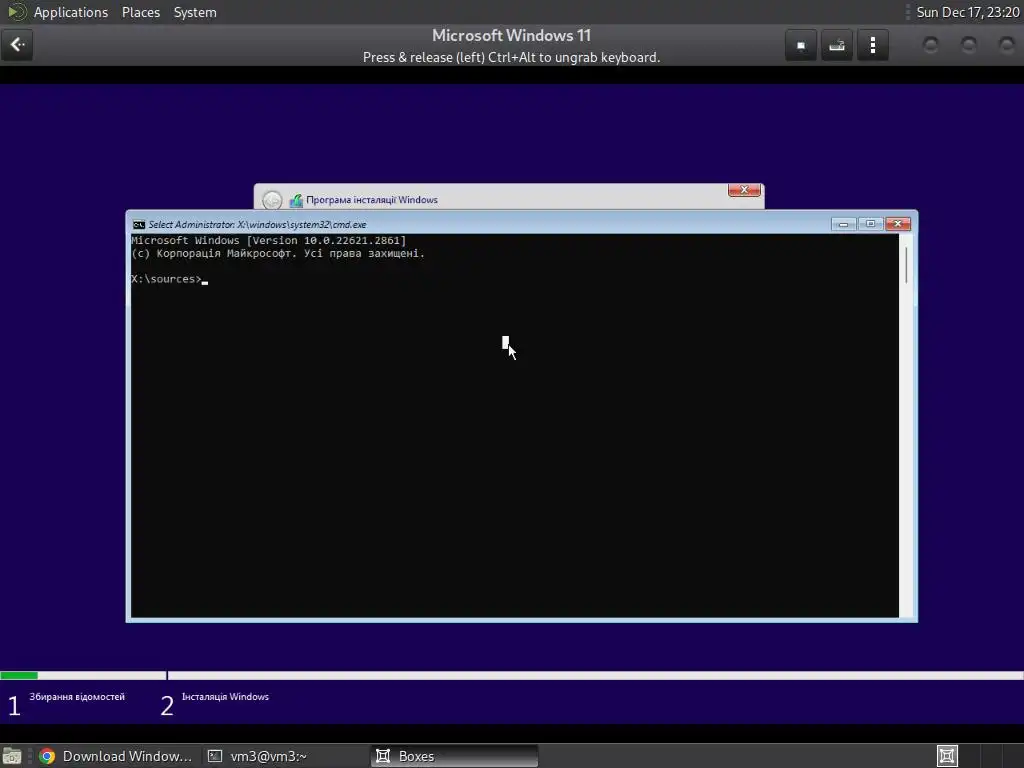Click the first circular window button in Boxes header

930,45
